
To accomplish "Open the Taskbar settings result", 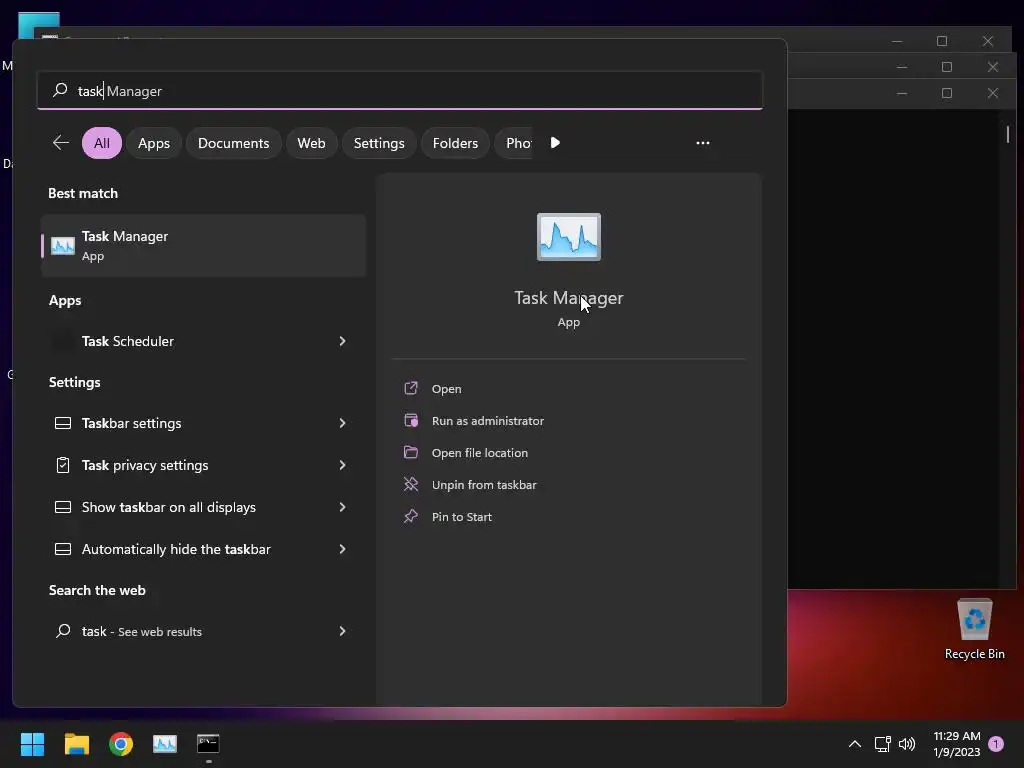I will point(203,423).
